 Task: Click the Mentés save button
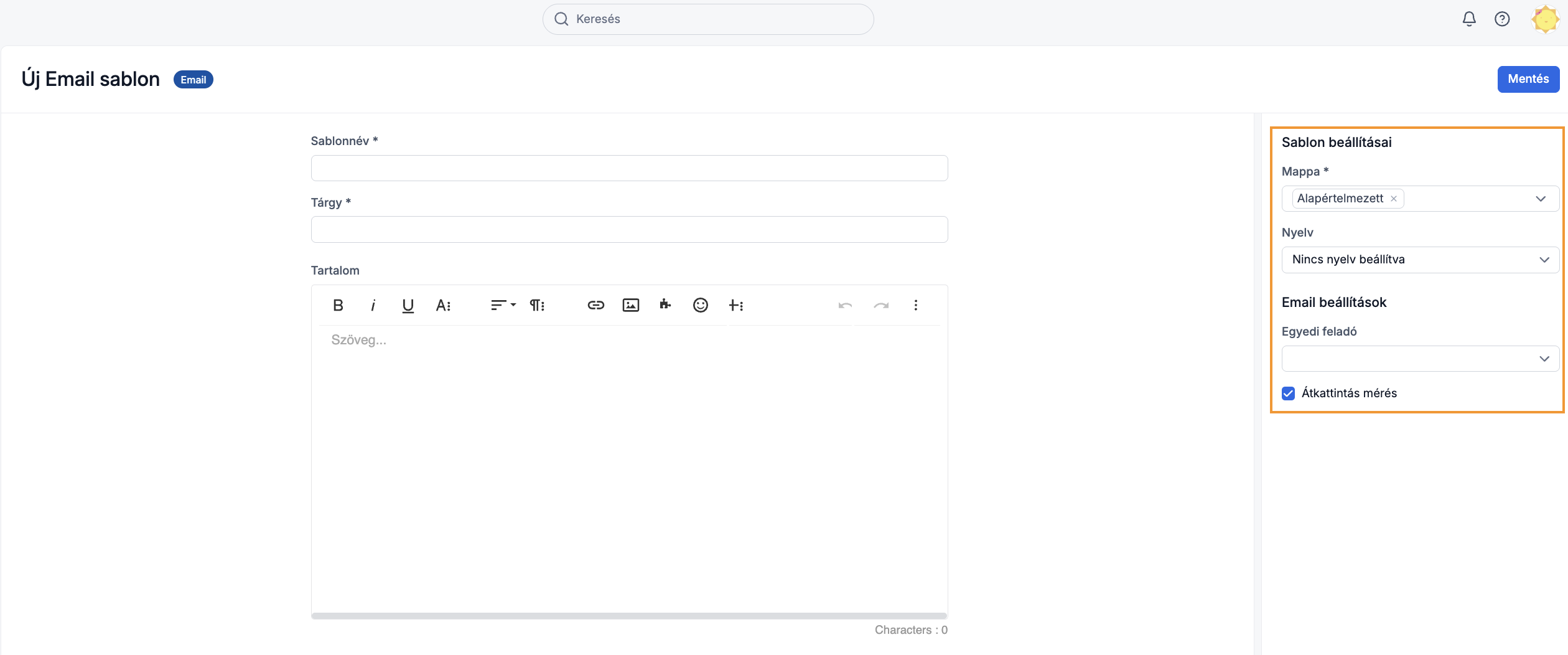tap(1528, 79)
